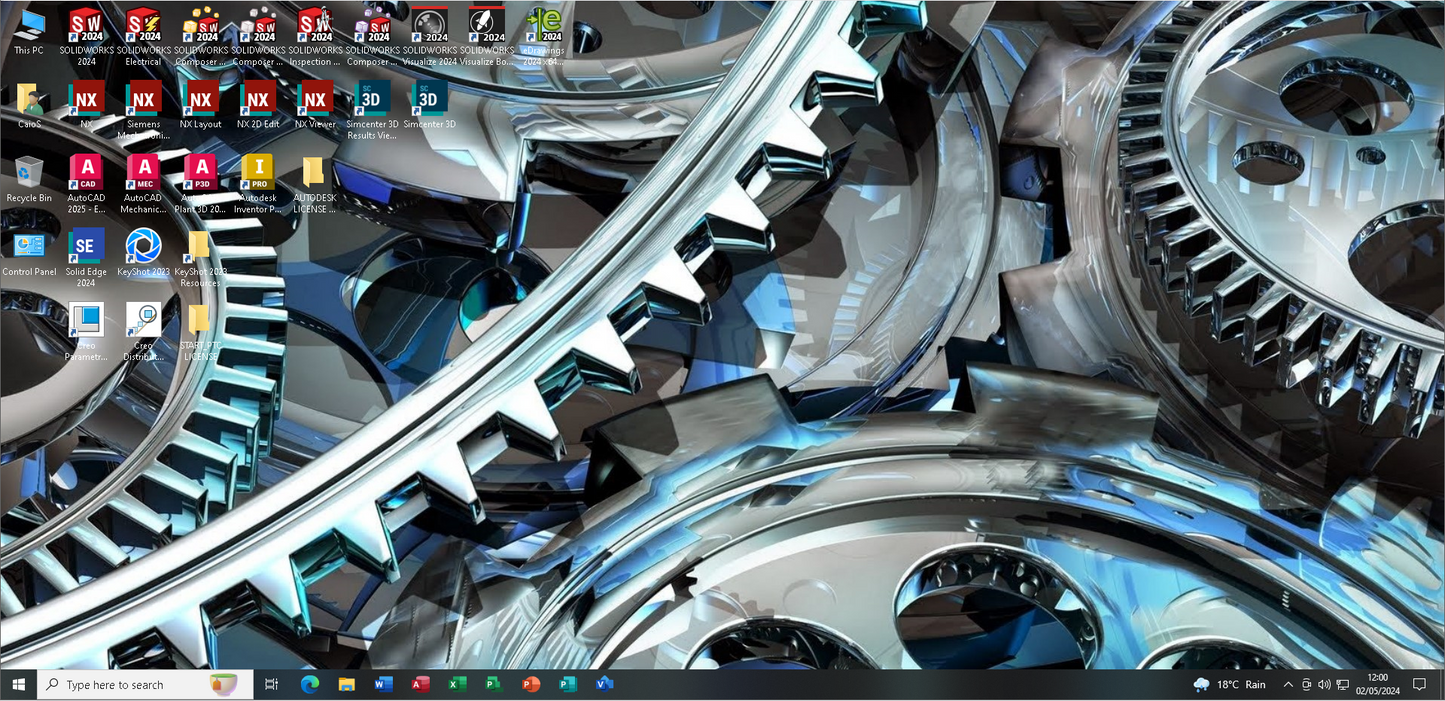Open the Windows Start menu
Viewport: 1445px width, 701px height.
point(18,685)
